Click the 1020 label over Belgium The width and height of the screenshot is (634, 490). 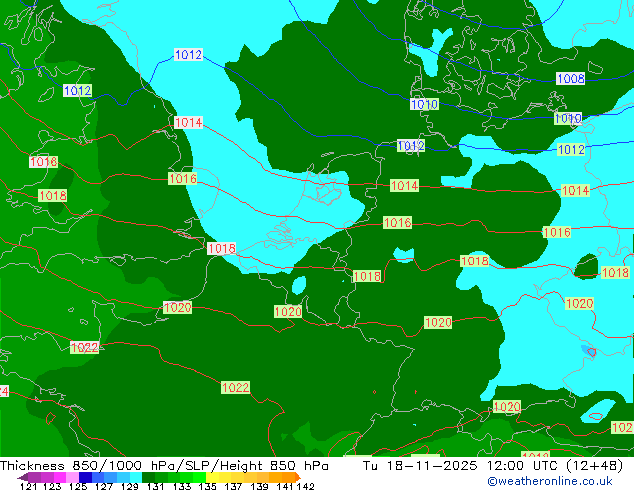288,311
